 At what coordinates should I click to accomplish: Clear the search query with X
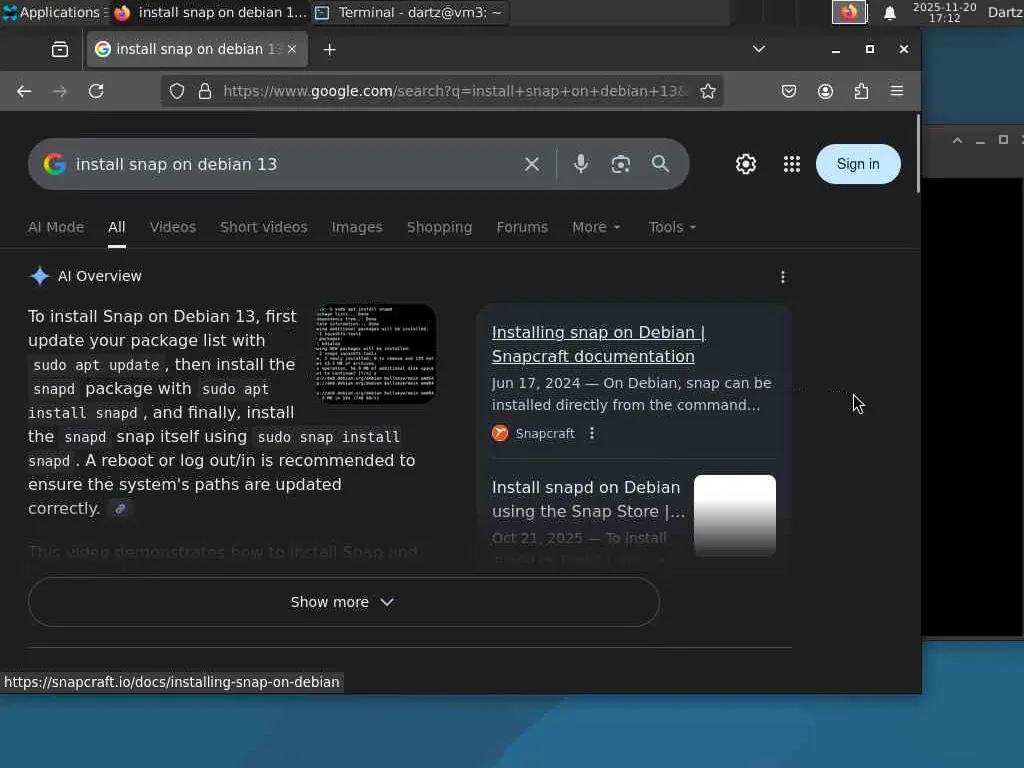(x=532, y=164)
